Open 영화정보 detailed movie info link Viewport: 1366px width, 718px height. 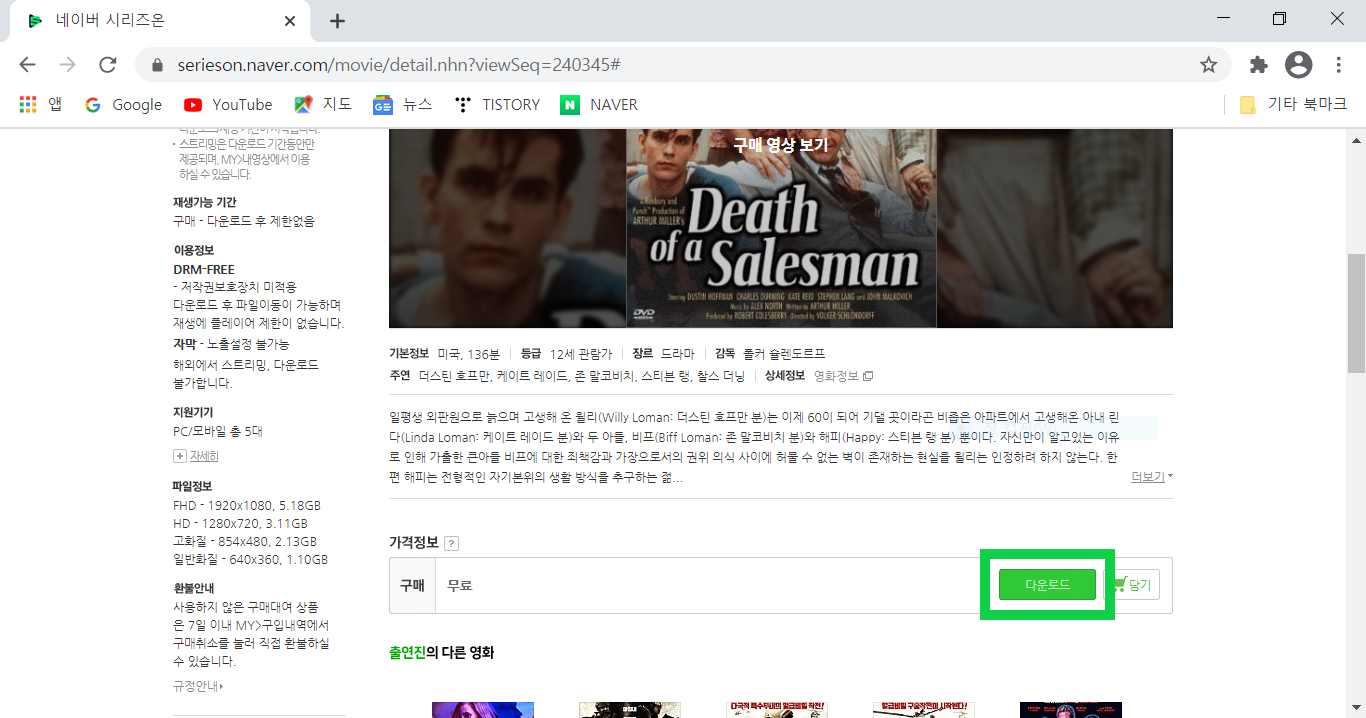click(x=843, y=376)
